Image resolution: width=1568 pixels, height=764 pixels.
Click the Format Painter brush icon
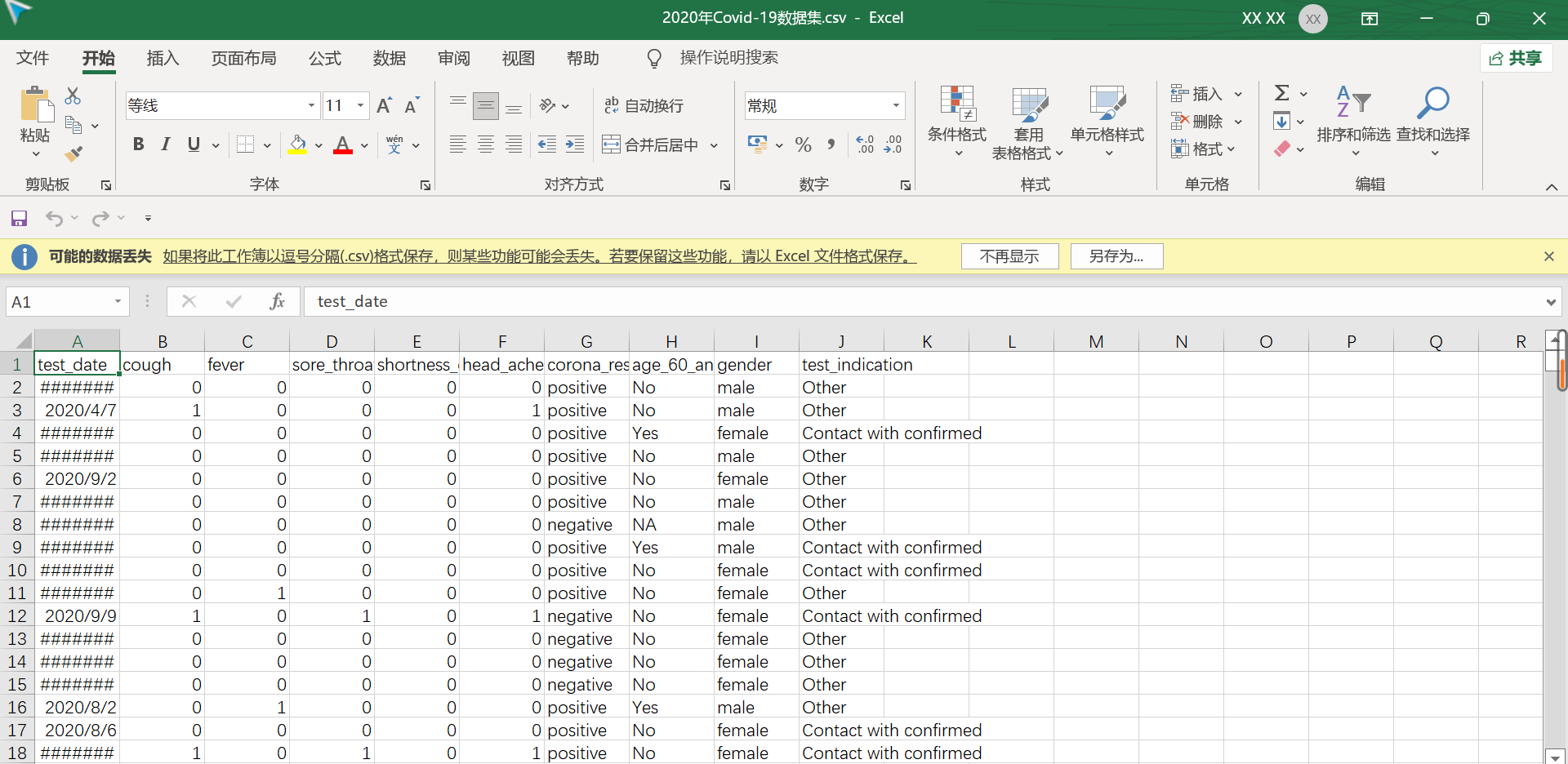73,153
